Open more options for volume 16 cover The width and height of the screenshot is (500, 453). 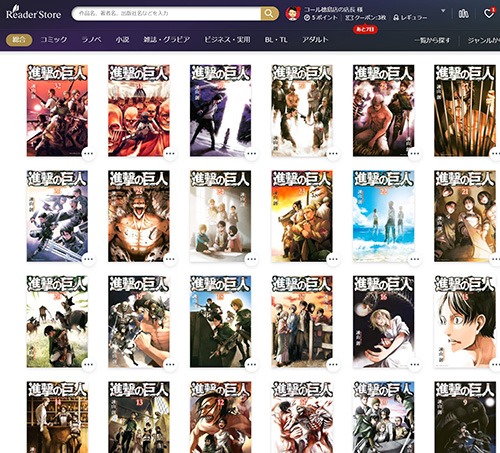coord(415,364)
